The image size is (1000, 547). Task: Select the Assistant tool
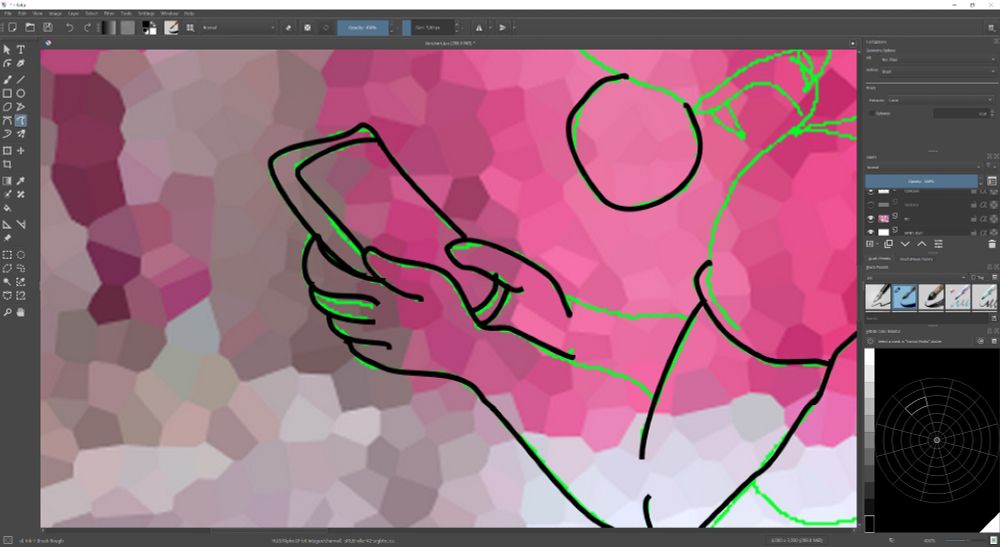coord(7,224)
